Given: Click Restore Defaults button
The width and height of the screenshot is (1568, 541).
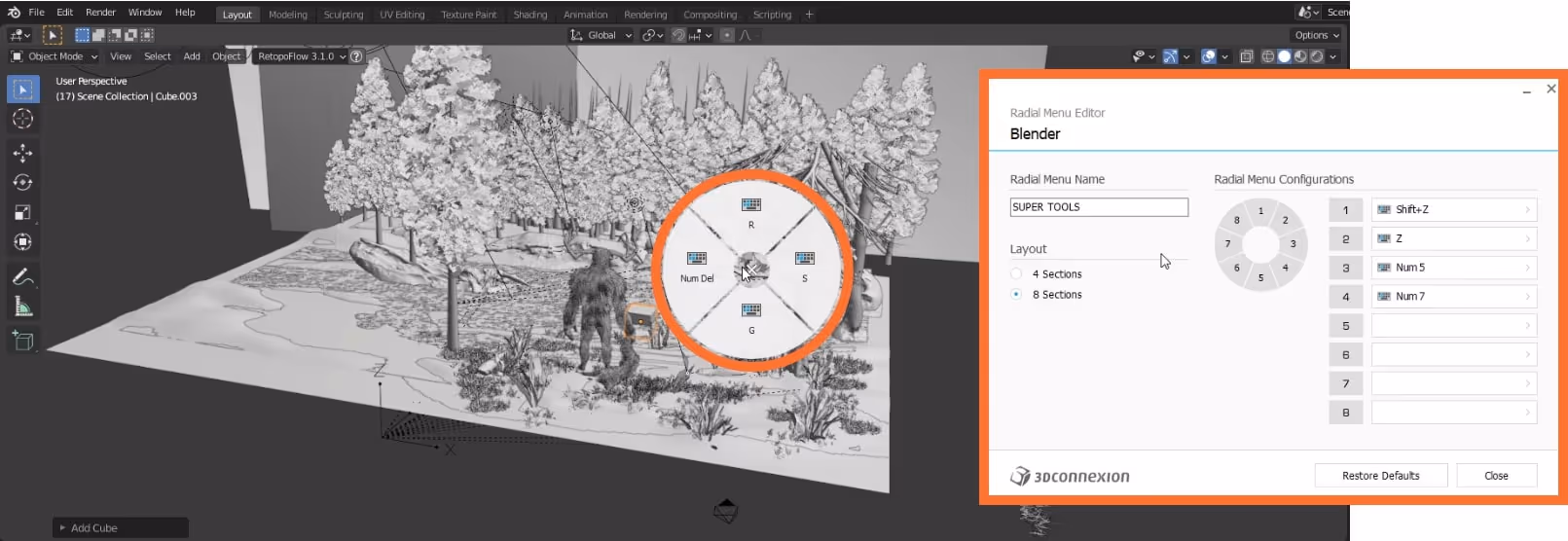Looking at the screenshot, I should click(1380, 476).
